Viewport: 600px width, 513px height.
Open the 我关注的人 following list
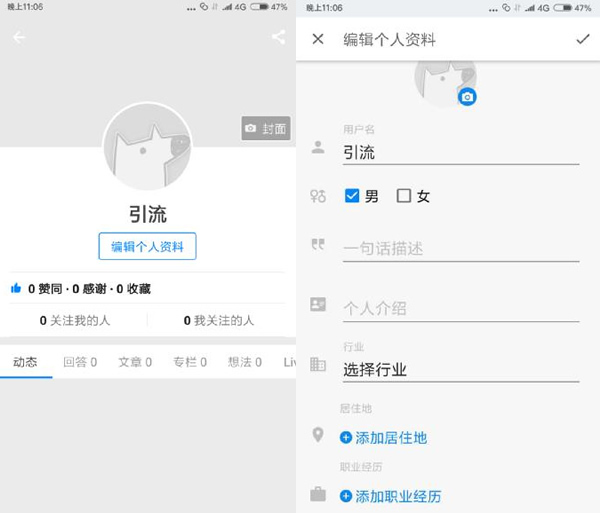[x=219, y=321]
